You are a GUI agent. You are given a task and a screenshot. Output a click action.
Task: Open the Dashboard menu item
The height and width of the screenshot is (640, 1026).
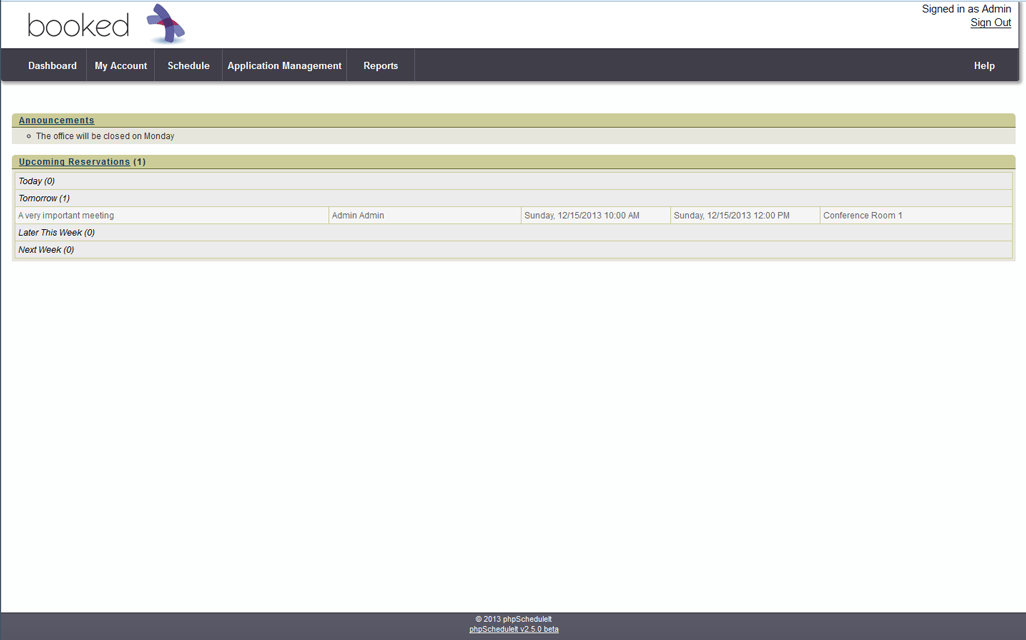pos(52,66)
